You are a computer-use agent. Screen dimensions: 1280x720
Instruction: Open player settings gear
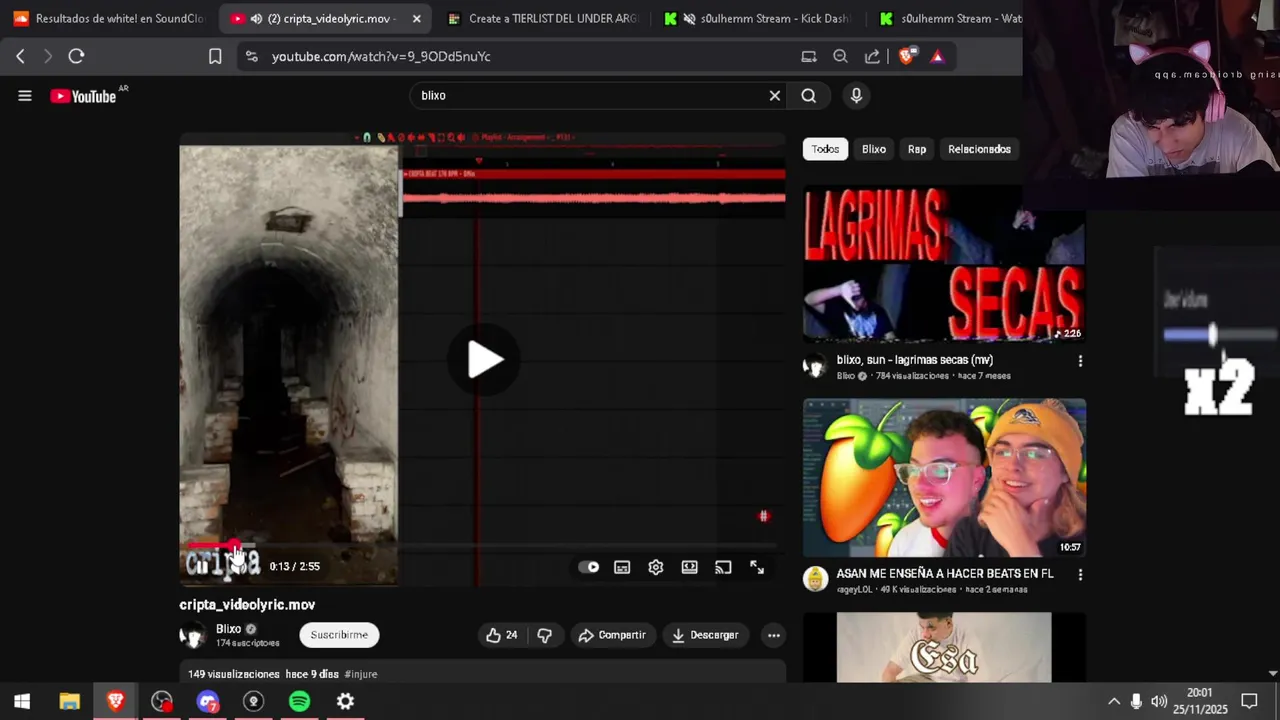[656, 567]
